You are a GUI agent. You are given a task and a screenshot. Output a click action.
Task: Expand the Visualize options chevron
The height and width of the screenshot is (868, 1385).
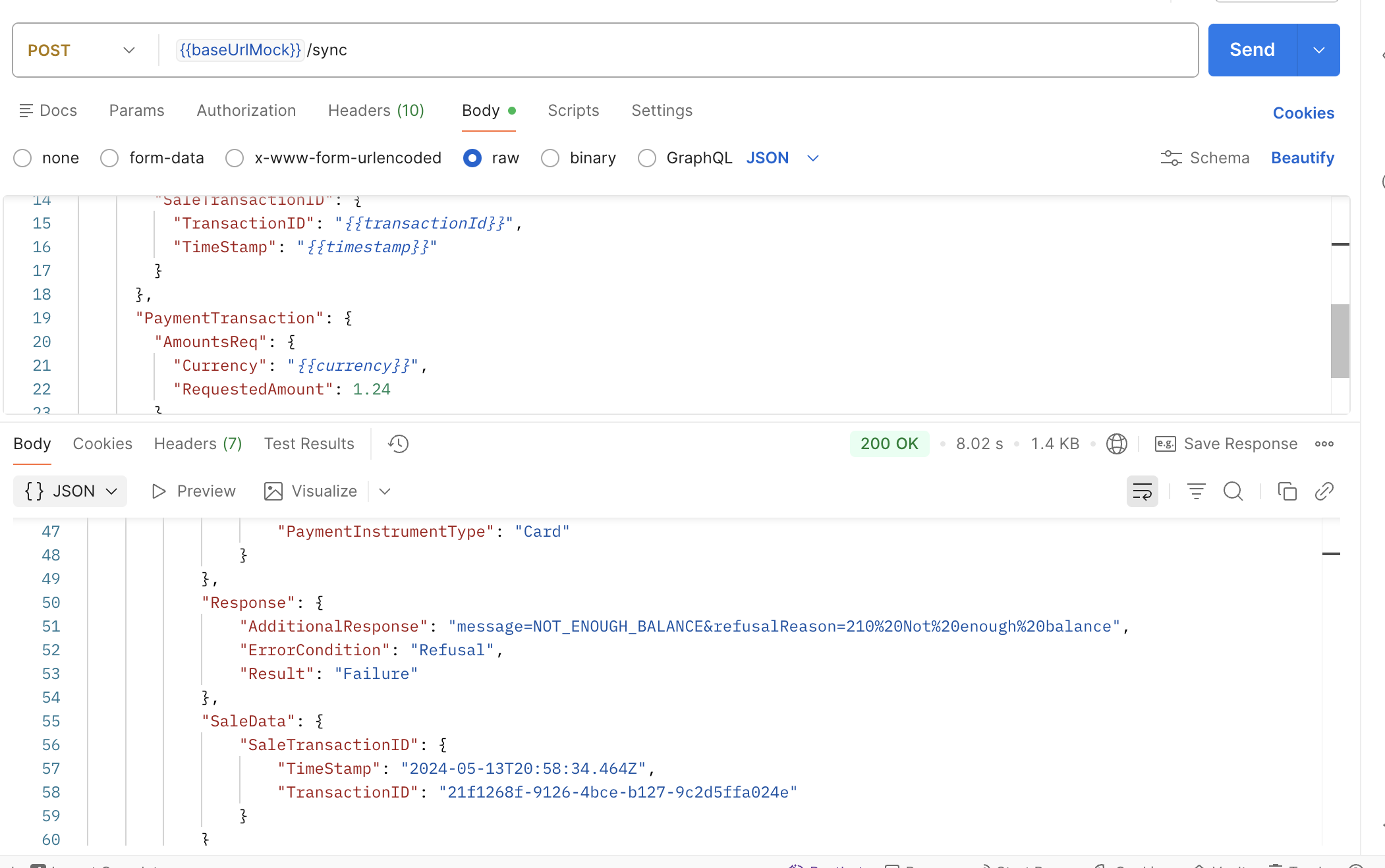[x=385, y=491]
